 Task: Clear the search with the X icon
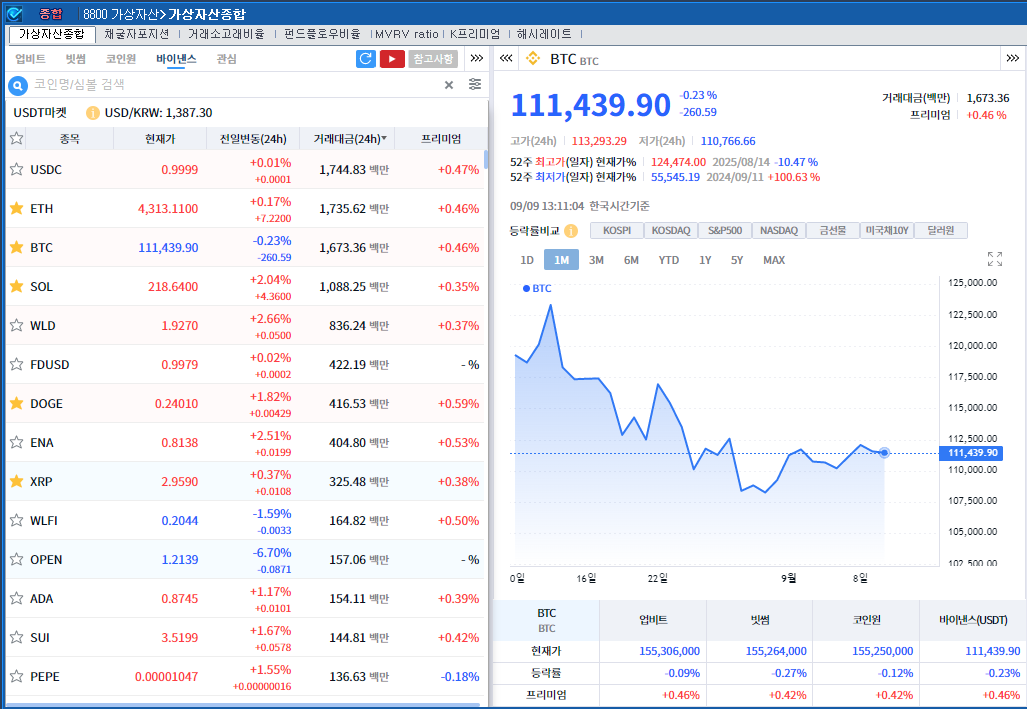pos(448,84)
